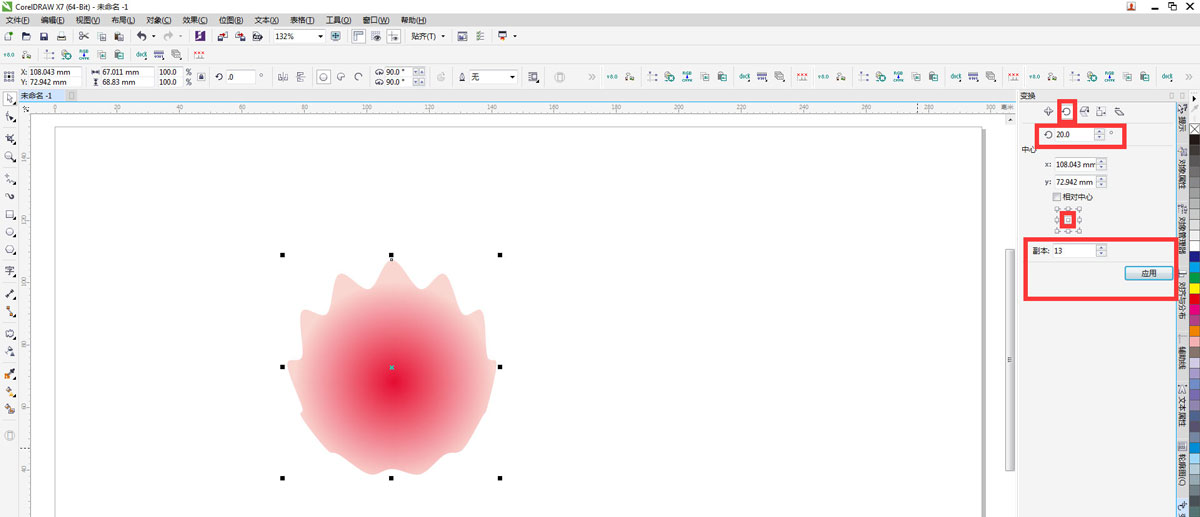Click the 副本 copies input field
The image size is (1200, 517).
1072,251
